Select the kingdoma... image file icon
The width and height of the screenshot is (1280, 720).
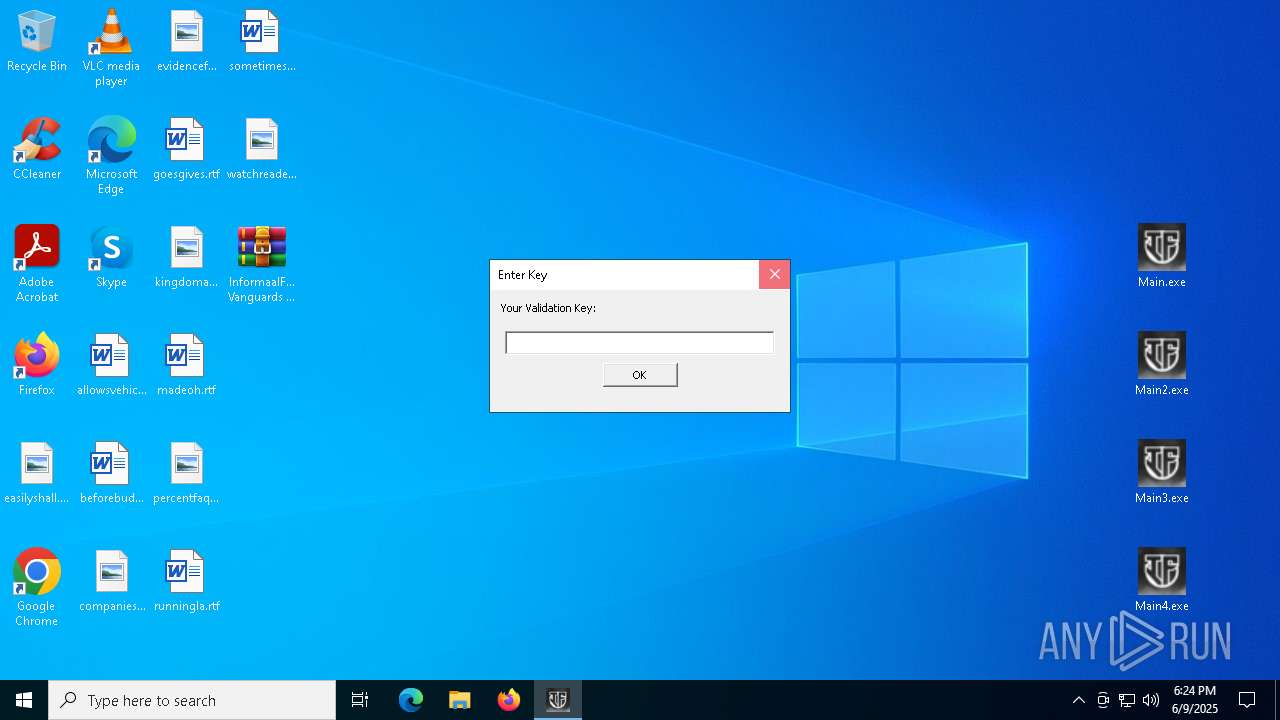pos(187,258)
